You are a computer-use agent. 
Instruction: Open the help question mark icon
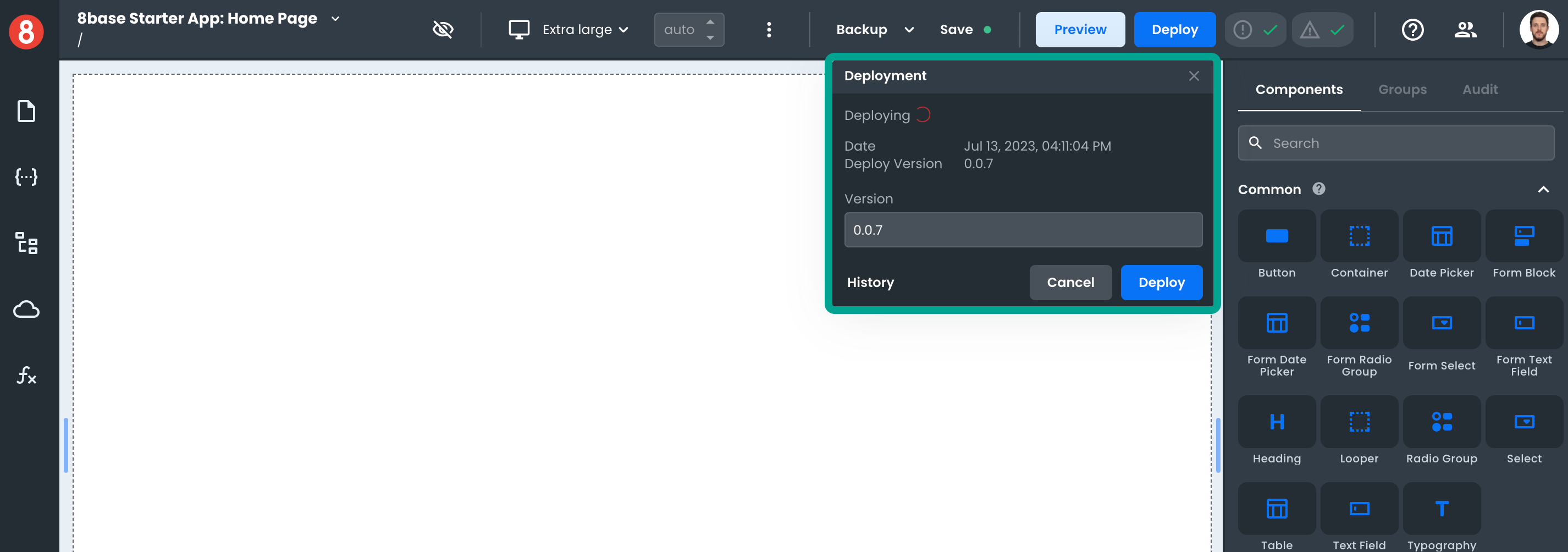pyautogui.click(x=1412, y=30)
